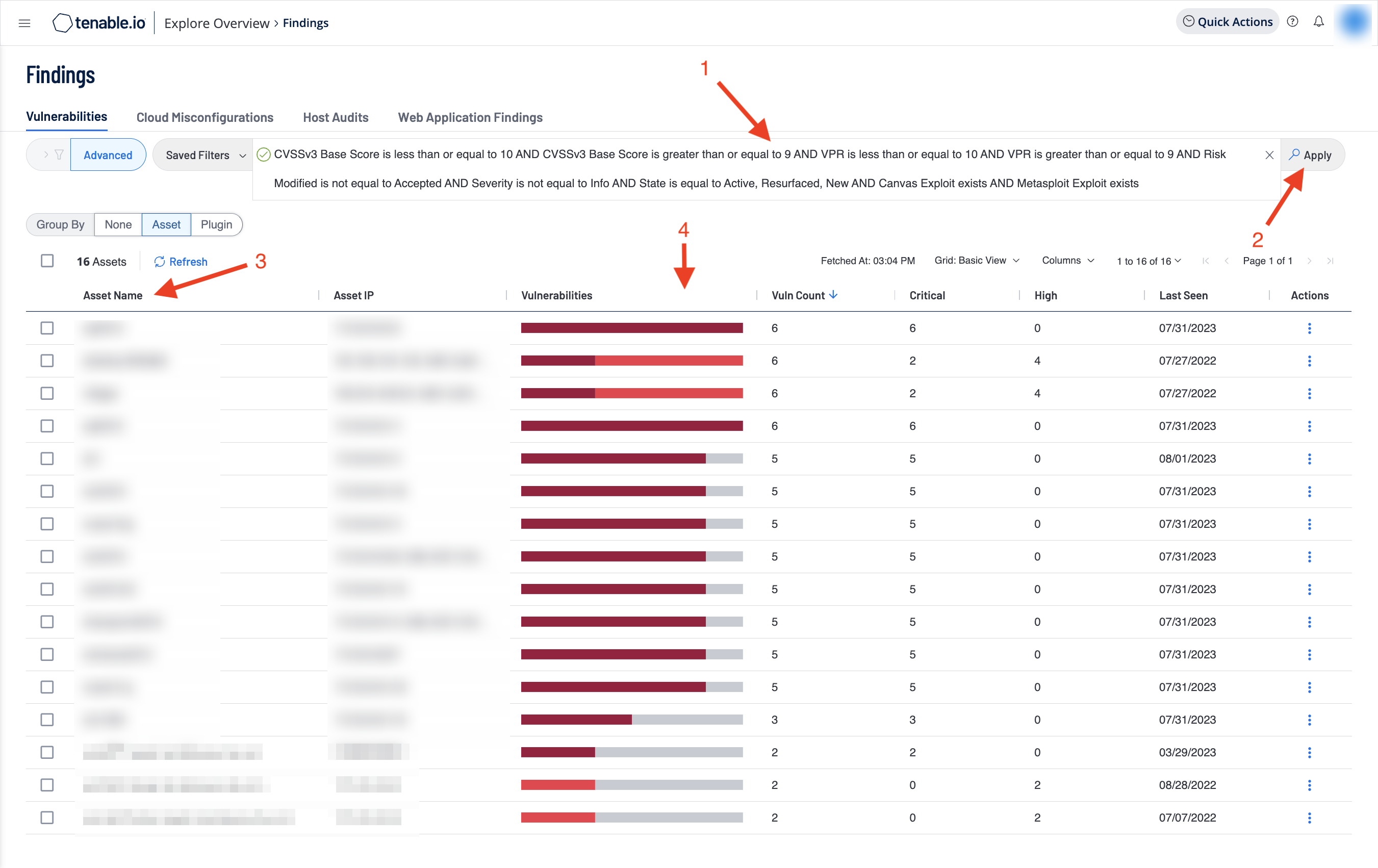Check the checkbox for 03/29/2023 row
This screenshot has width=1378, height=868.
[x=47, y=752]
